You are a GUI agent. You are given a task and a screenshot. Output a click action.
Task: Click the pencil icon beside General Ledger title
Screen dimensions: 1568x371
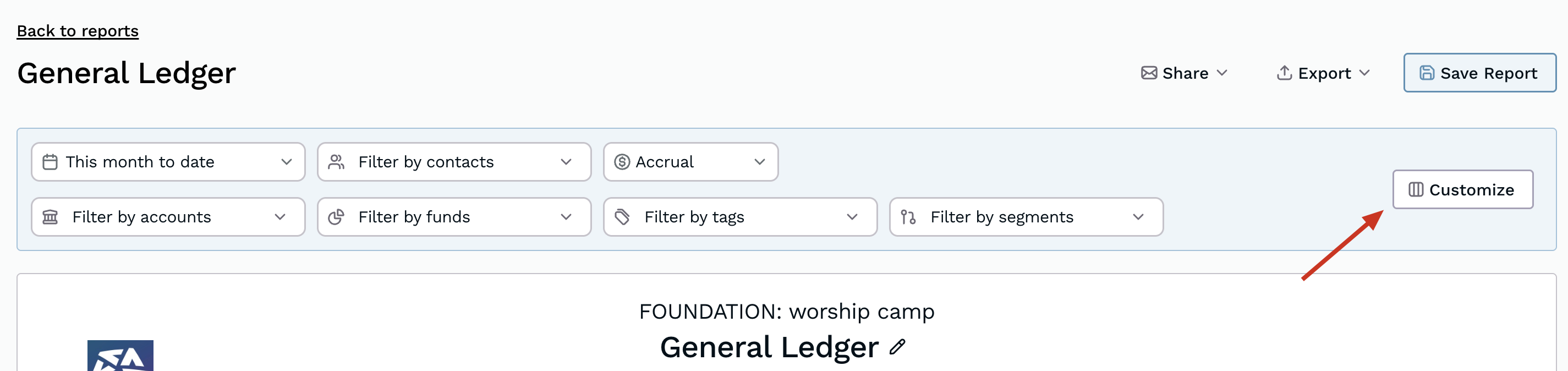click(897, 347)
